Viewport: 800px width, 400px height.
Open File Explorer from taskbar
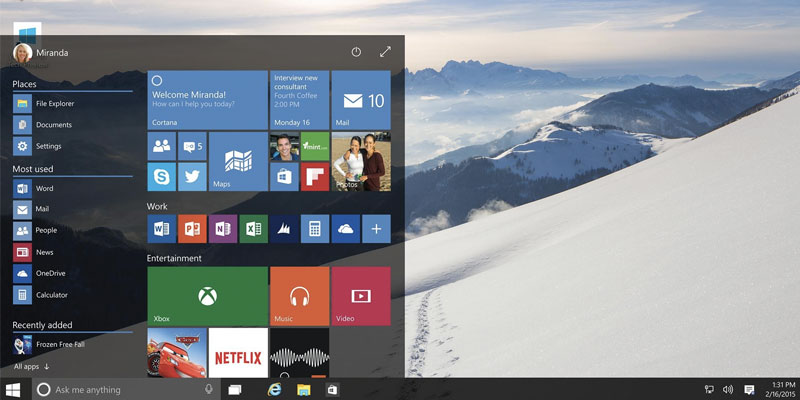pyautogui.click(x=304, y=390)
